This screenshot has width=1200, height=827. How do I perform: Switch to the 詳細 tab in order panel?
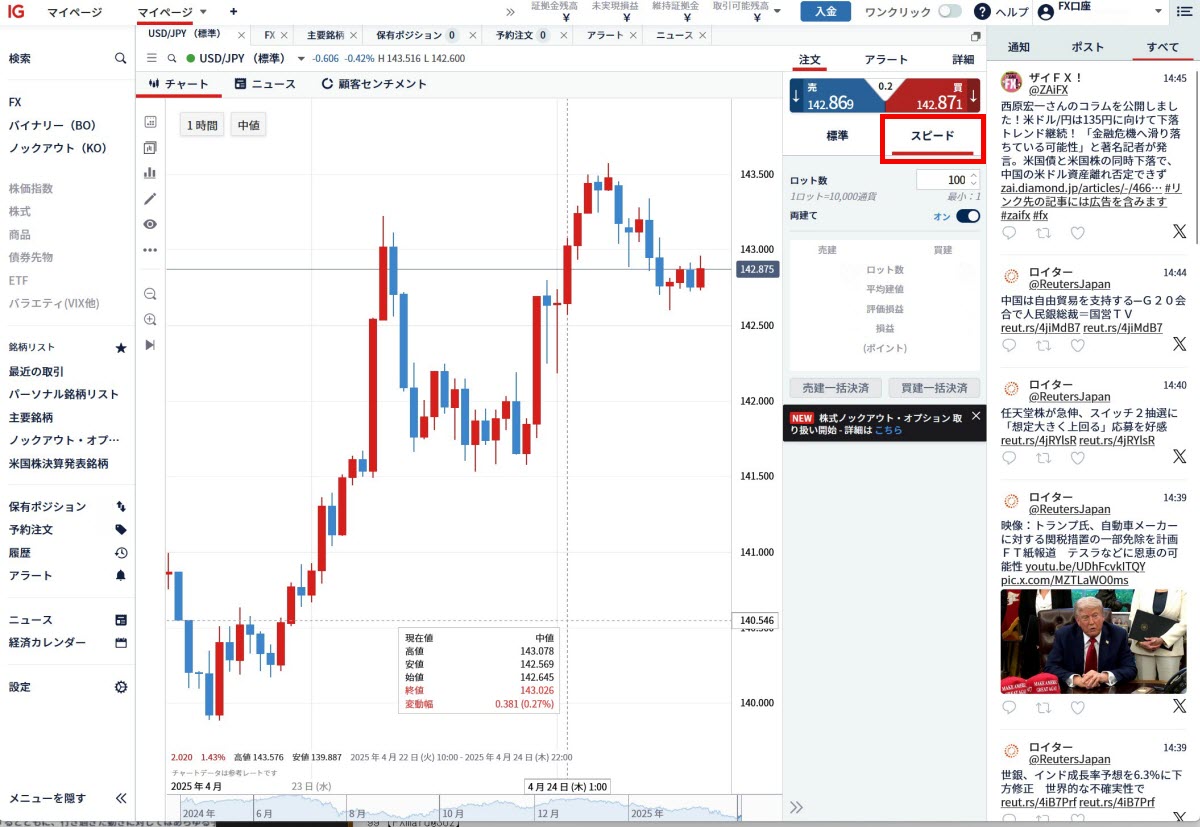(963, 60)
